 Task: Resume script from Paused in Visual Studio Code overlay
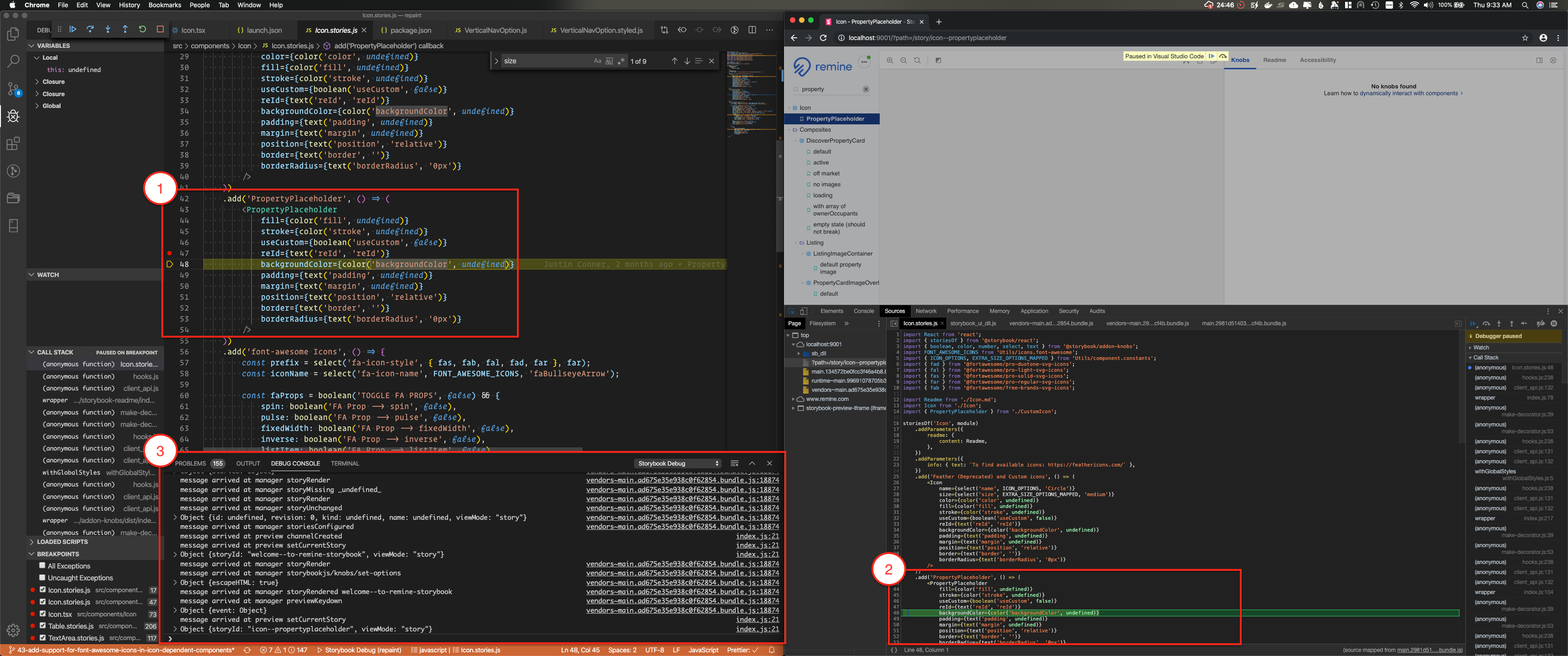[1211, 56]
